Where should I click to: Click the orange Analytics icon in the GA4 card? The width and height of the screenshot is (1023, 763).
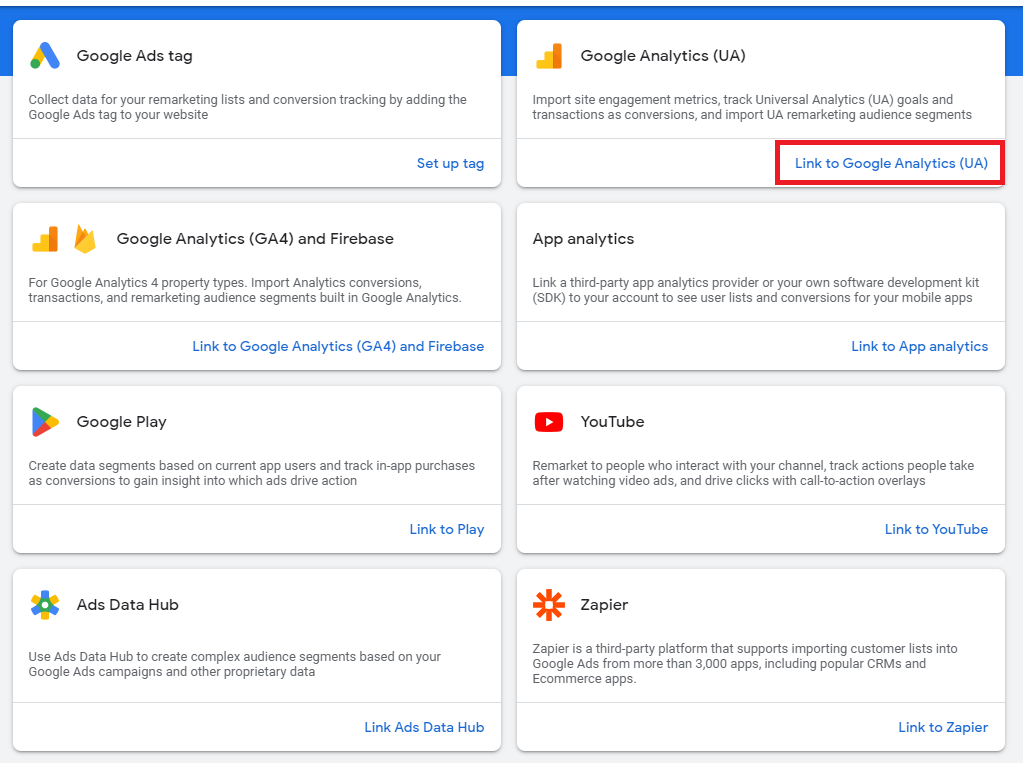(x=45, y=239)
